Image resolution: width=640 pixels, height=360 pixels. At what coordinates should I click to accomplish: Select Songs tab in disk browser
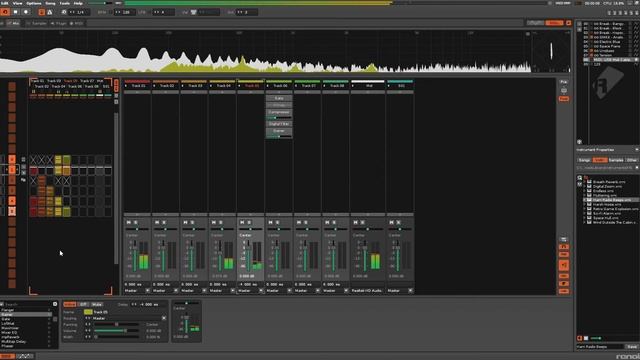(x=584, y=160)
